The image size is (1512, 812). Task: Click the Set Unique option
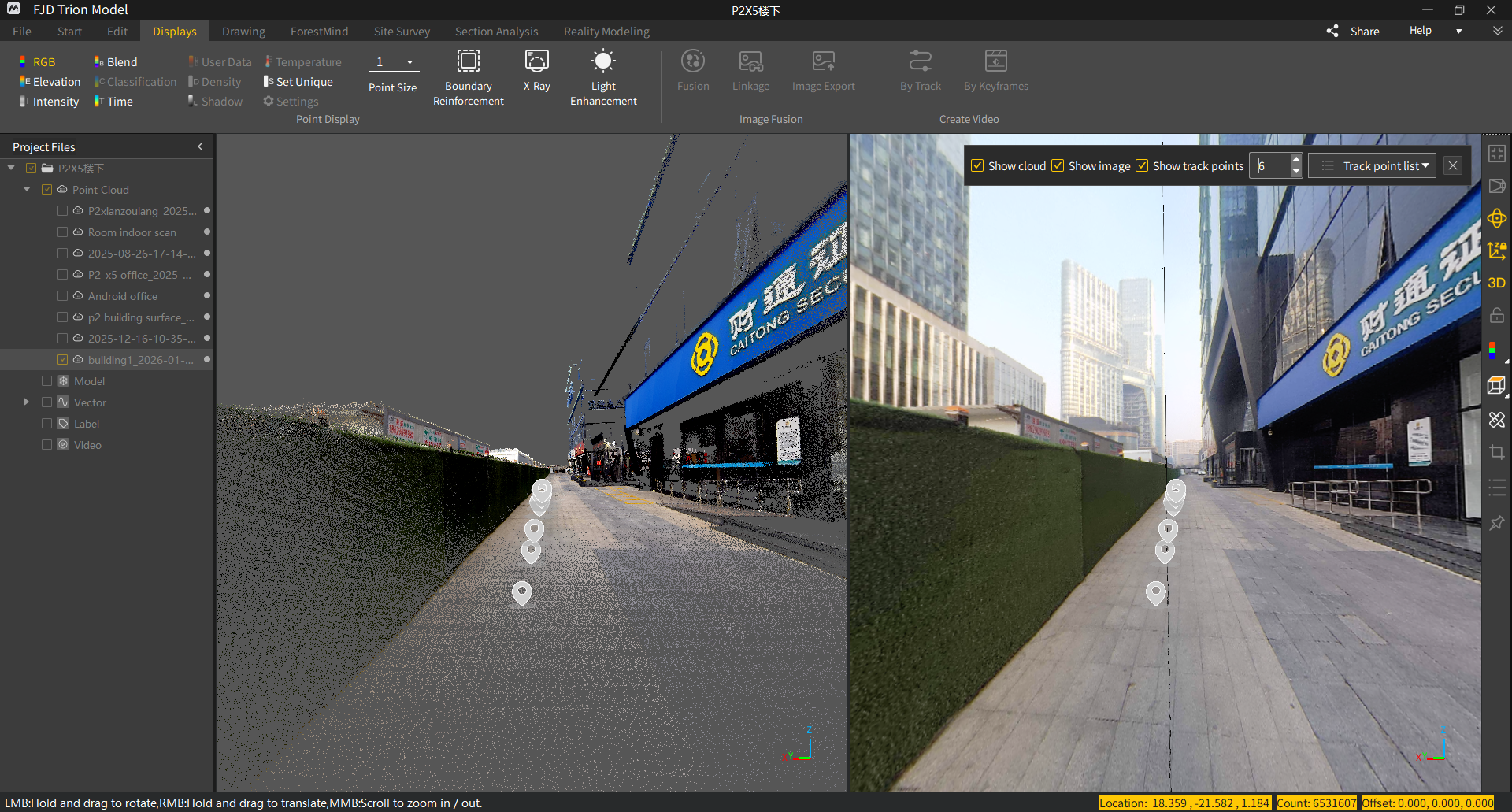[x=298, y=82]
